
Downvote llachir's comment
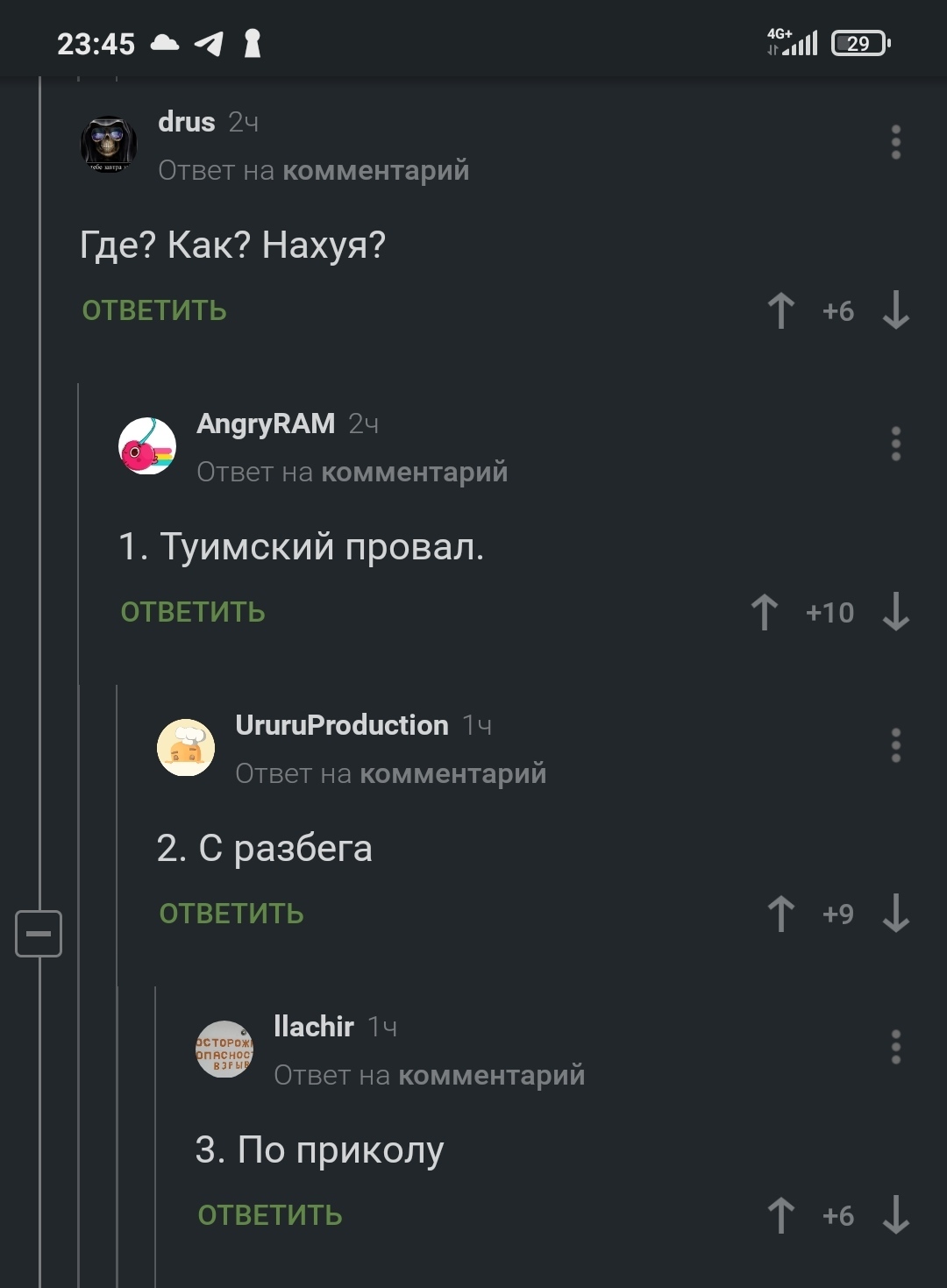pyautogui.click(x=895, y=1215)
